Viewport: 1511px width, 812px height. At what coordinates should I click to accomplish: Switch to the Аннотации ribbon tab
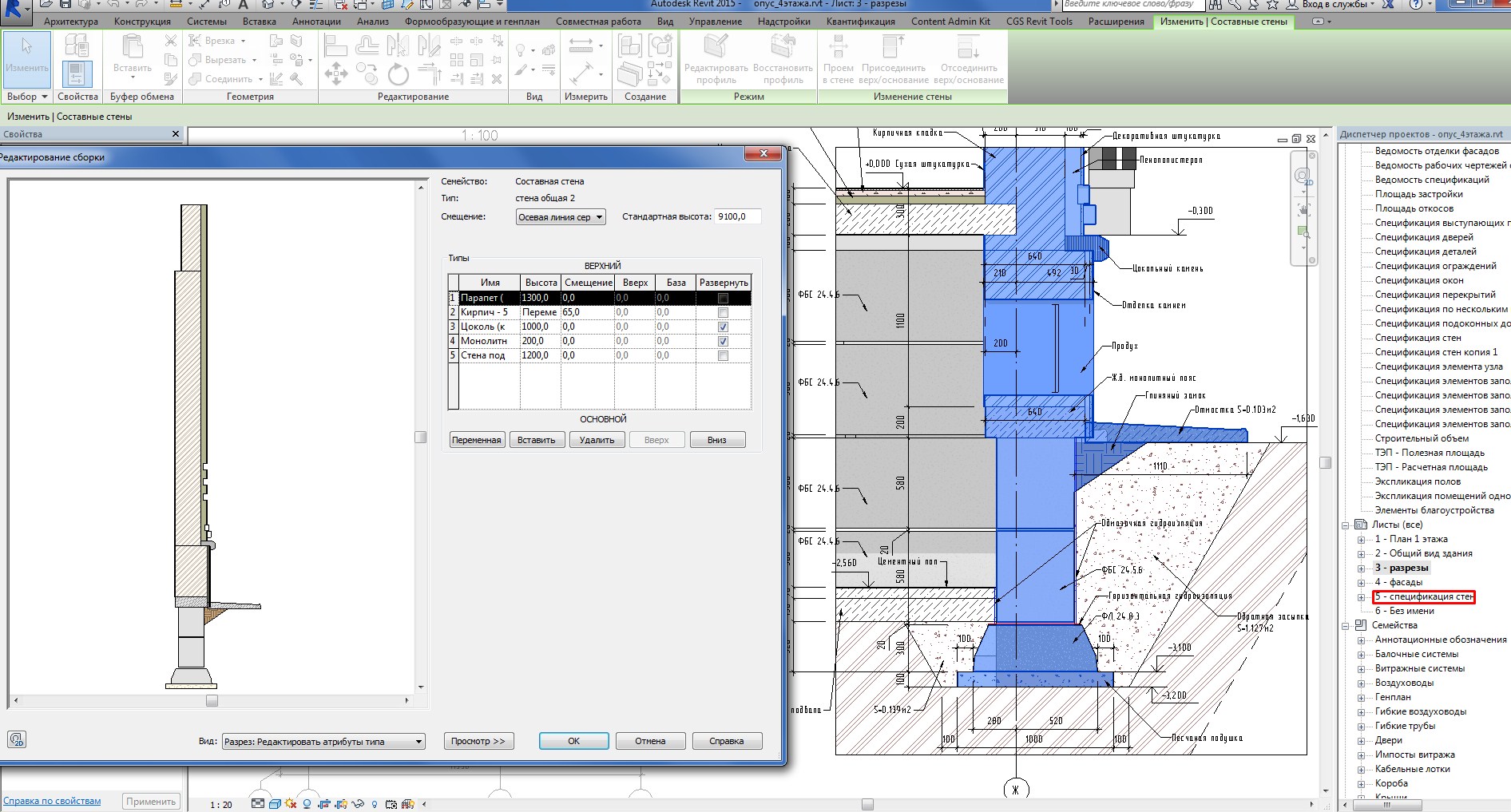316,22
